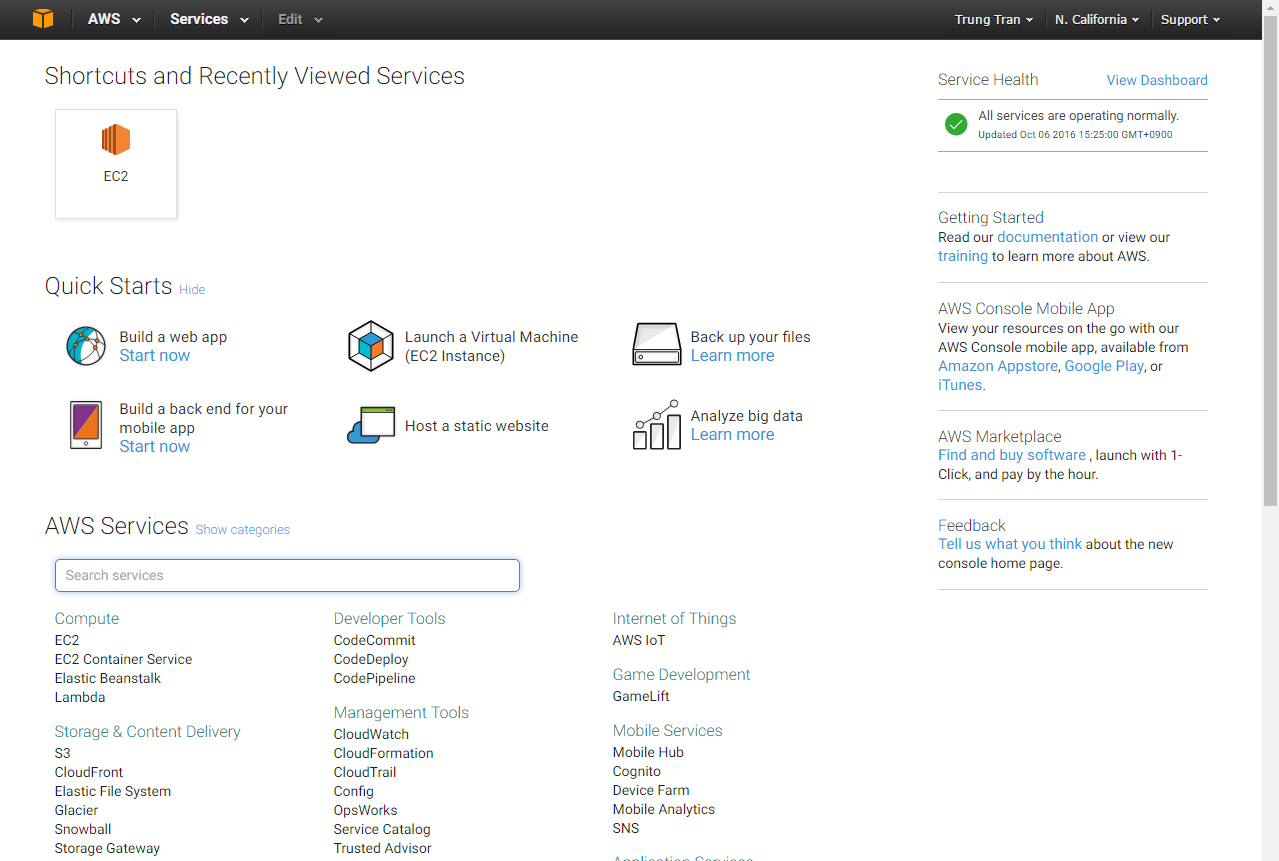Open AWS IoT service
The image size is (1279, 861).
[x=639, y=640]
